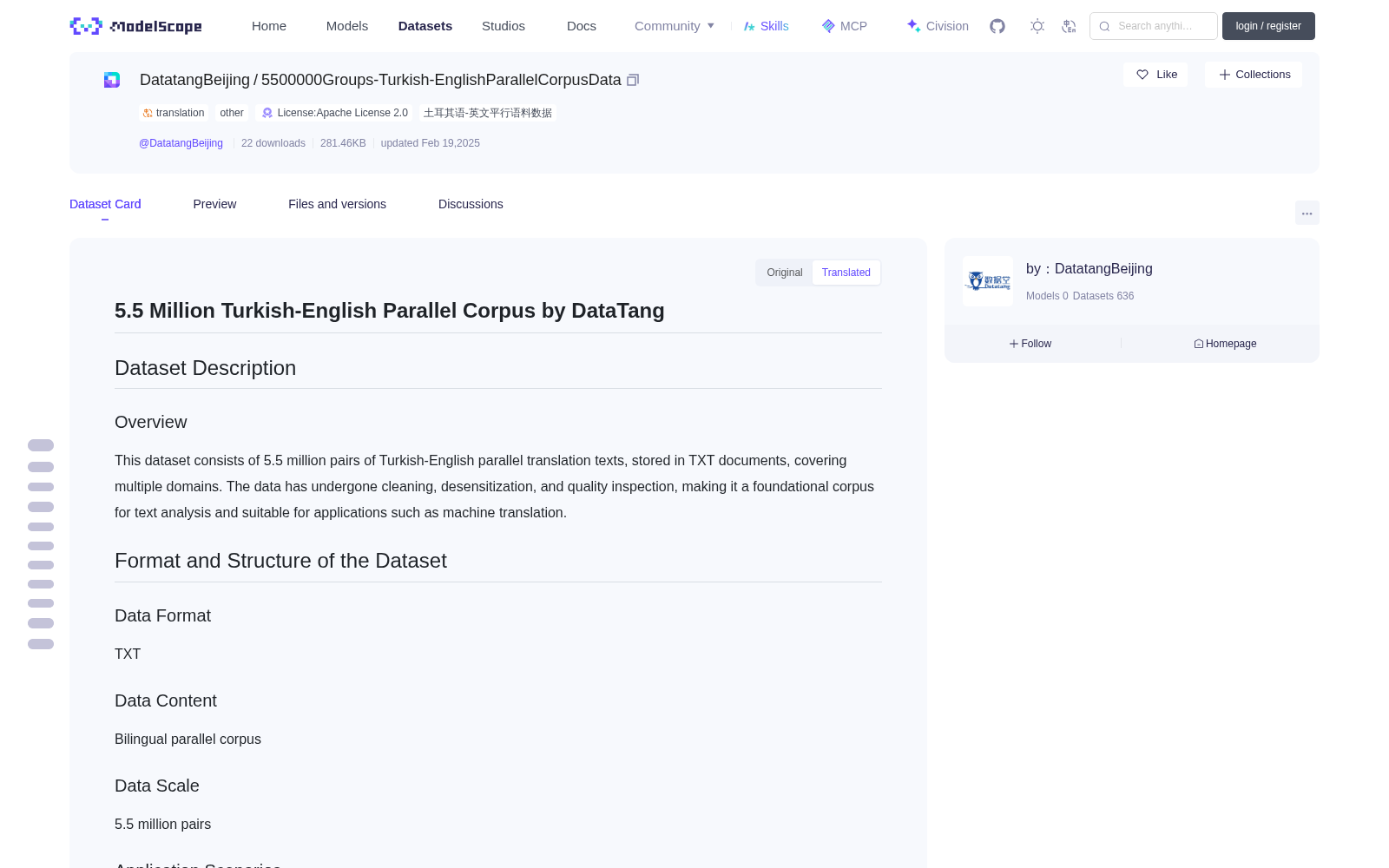This screenshot has height=868, width=1389.
Task: Open the Files and versions tab
Action: click(337, 204)
